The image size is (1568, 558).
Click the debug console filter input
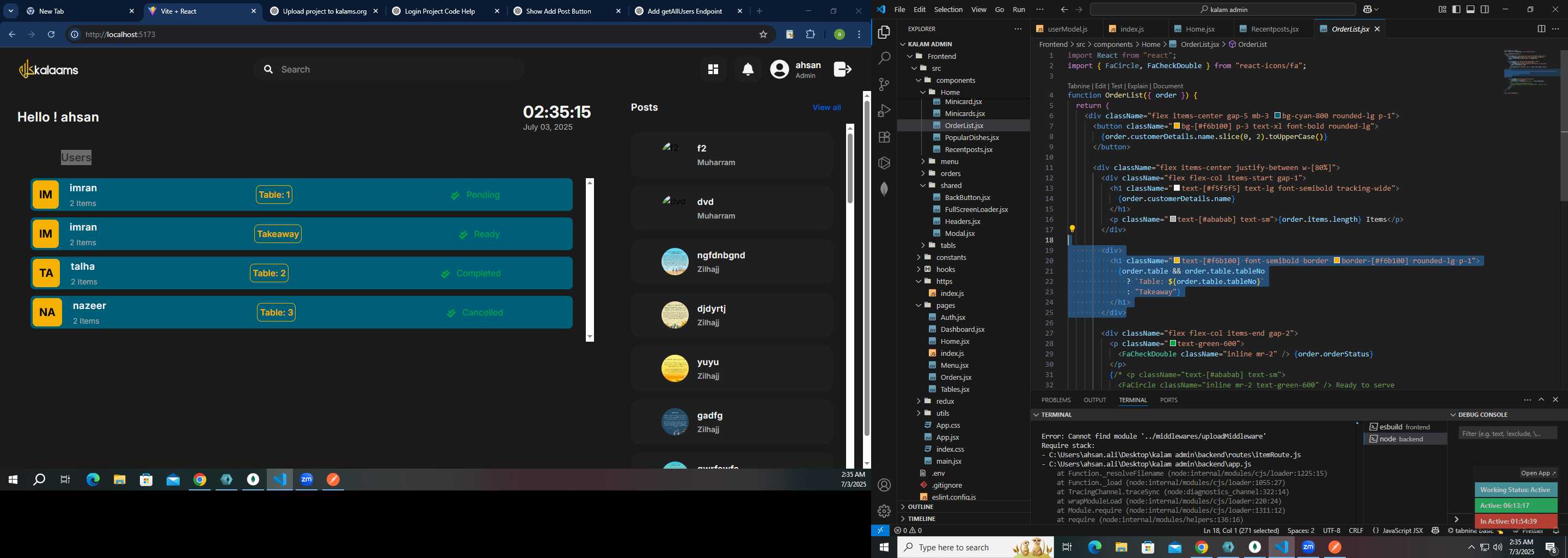tap(1508, 434)
